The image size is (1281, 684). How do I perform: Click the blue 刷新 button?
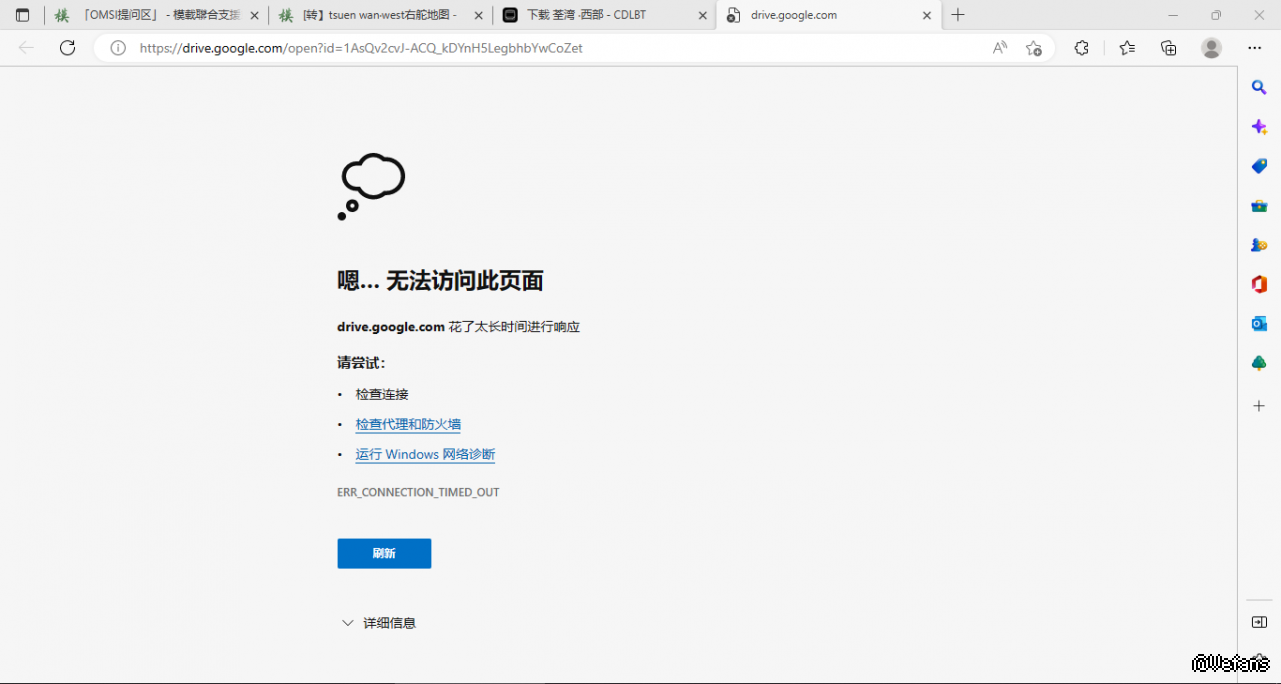(x=384, y=553)
